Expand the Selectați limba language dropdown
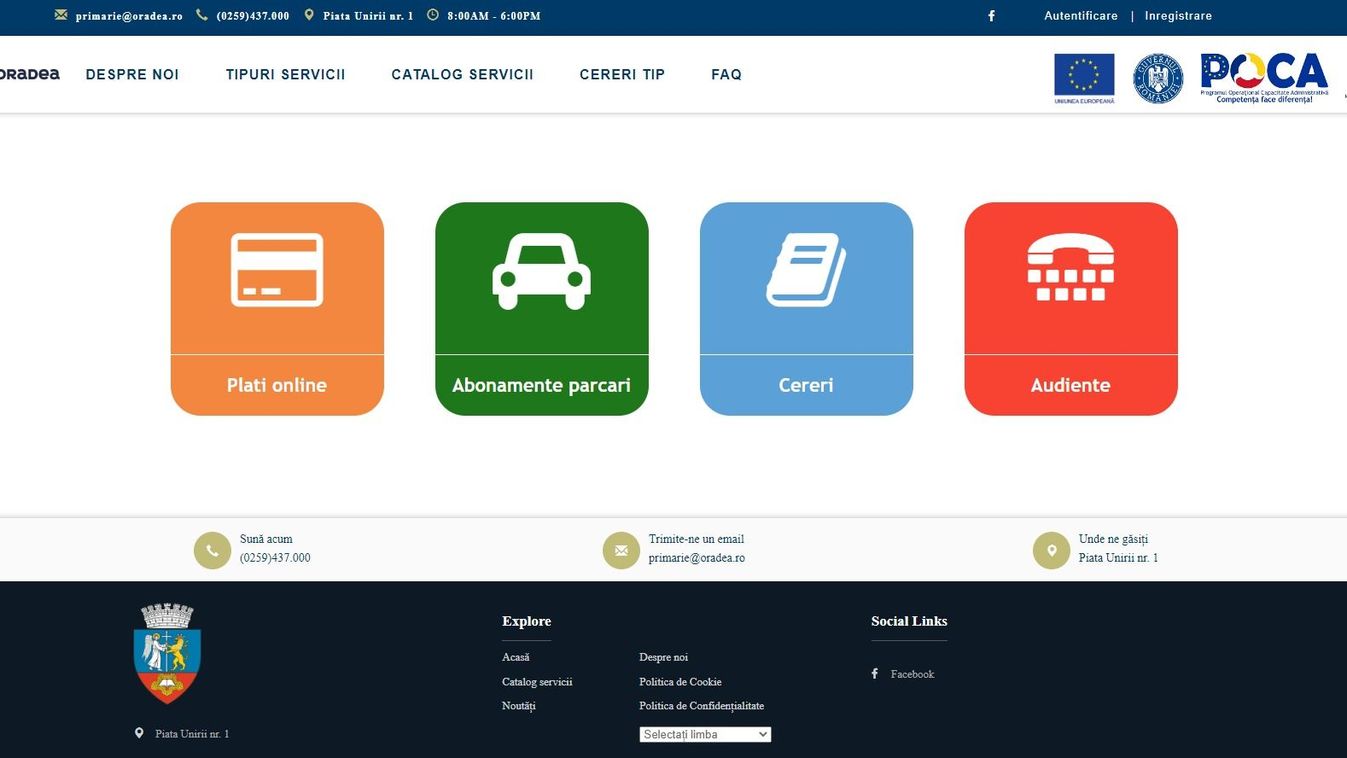This screenshot has width=1347, height=758. click(x=705, y=734)
